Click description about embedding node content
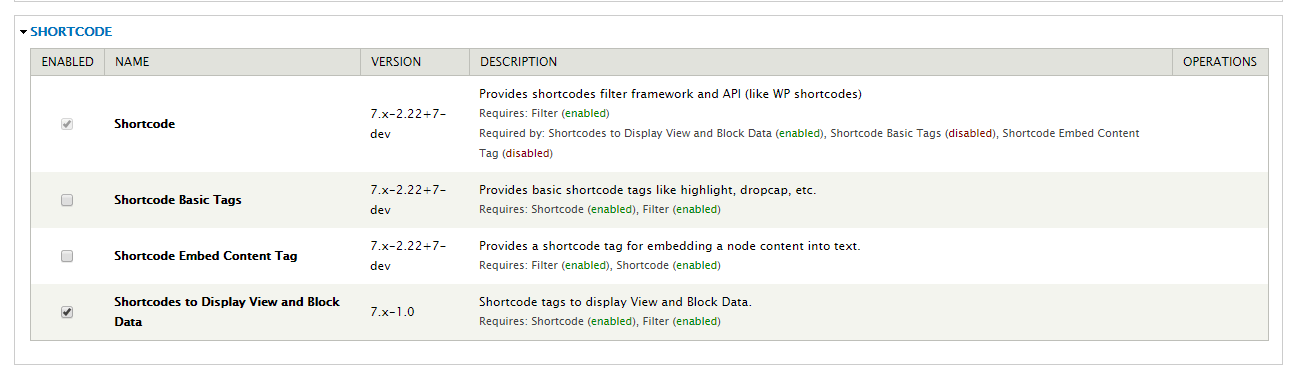 pos(670,246)
